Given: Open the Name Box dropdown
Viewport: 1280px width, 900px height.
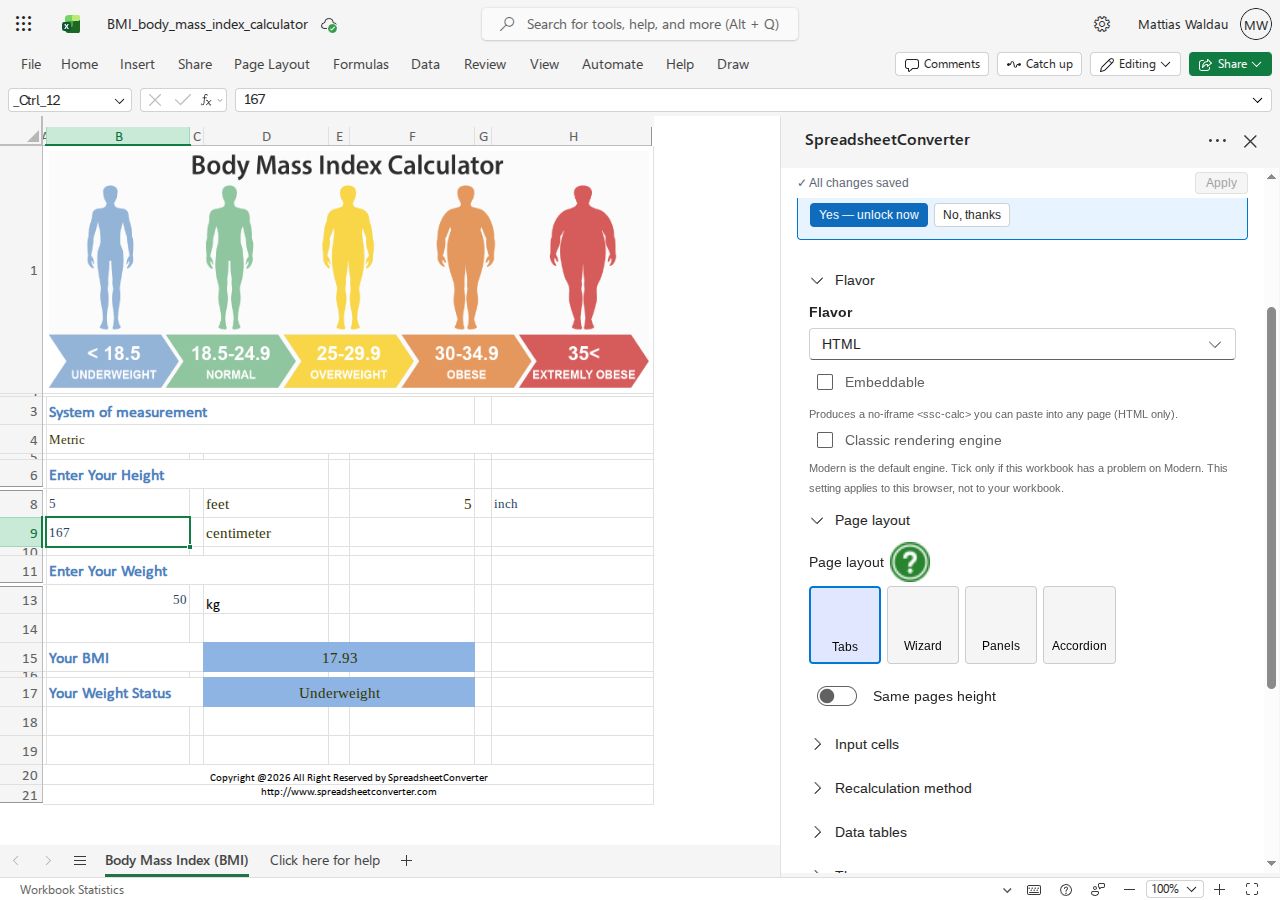Looking at the screenshot, I should point(121,100).
